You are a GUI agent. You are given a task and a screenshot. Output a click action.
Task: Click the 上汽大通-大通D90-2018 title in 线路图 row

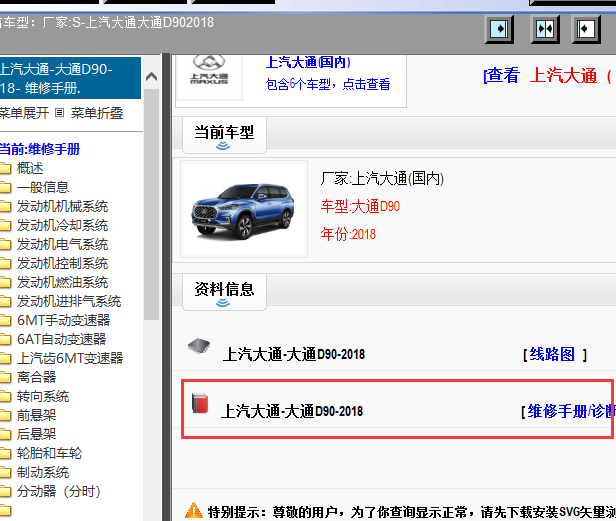click(x=294, y=354)
